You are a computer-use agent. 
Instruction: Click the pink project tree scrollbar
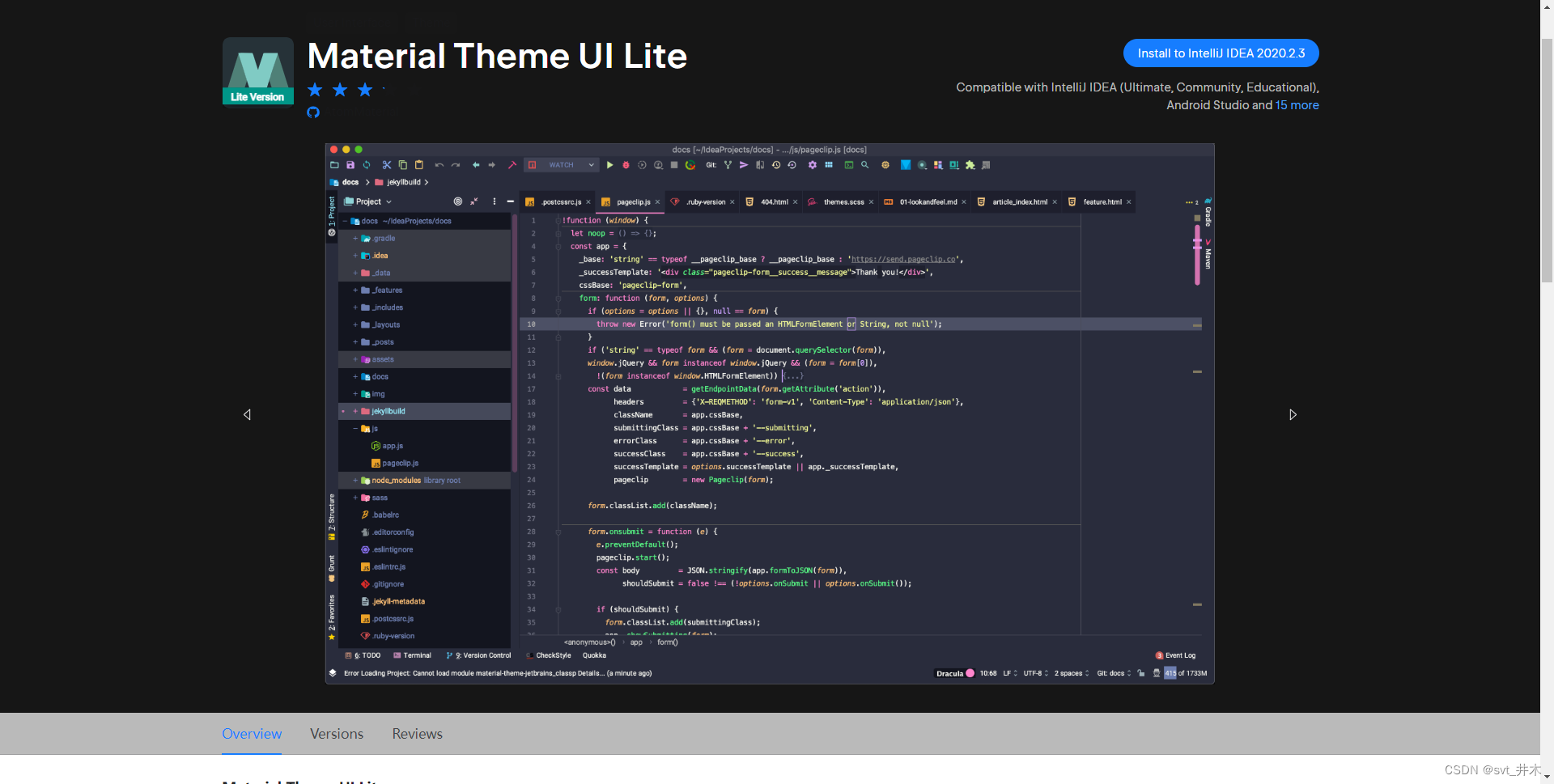[515, 343]
